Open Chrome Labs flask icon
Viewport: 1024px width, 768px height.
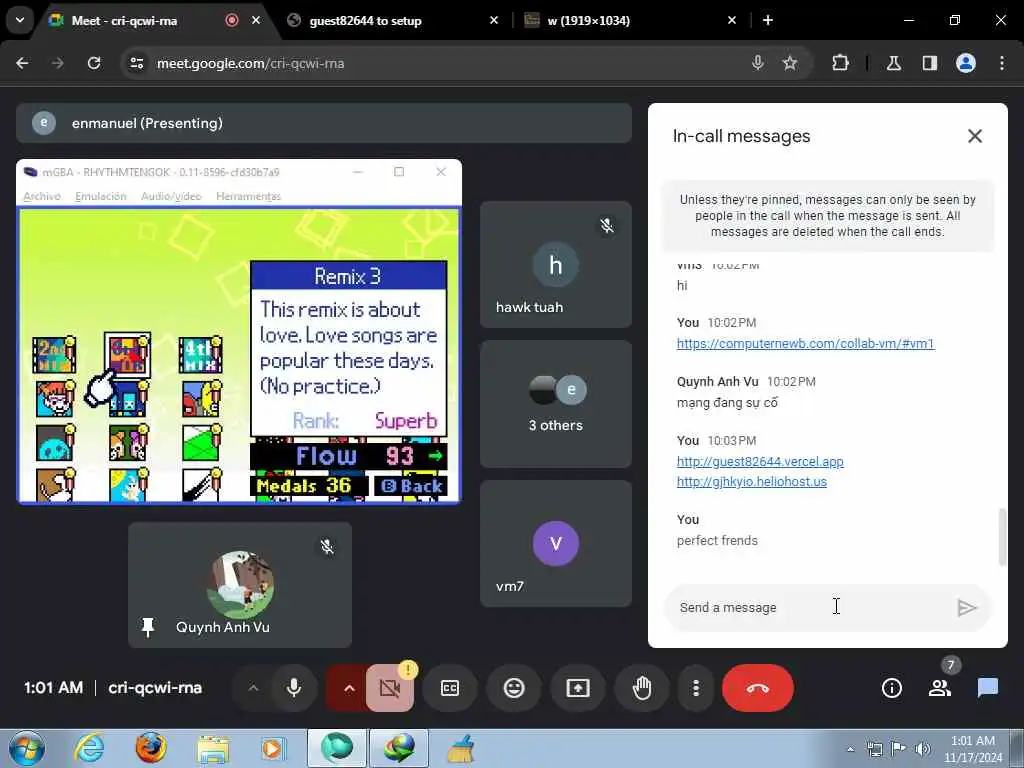click(x=894, y=63)
